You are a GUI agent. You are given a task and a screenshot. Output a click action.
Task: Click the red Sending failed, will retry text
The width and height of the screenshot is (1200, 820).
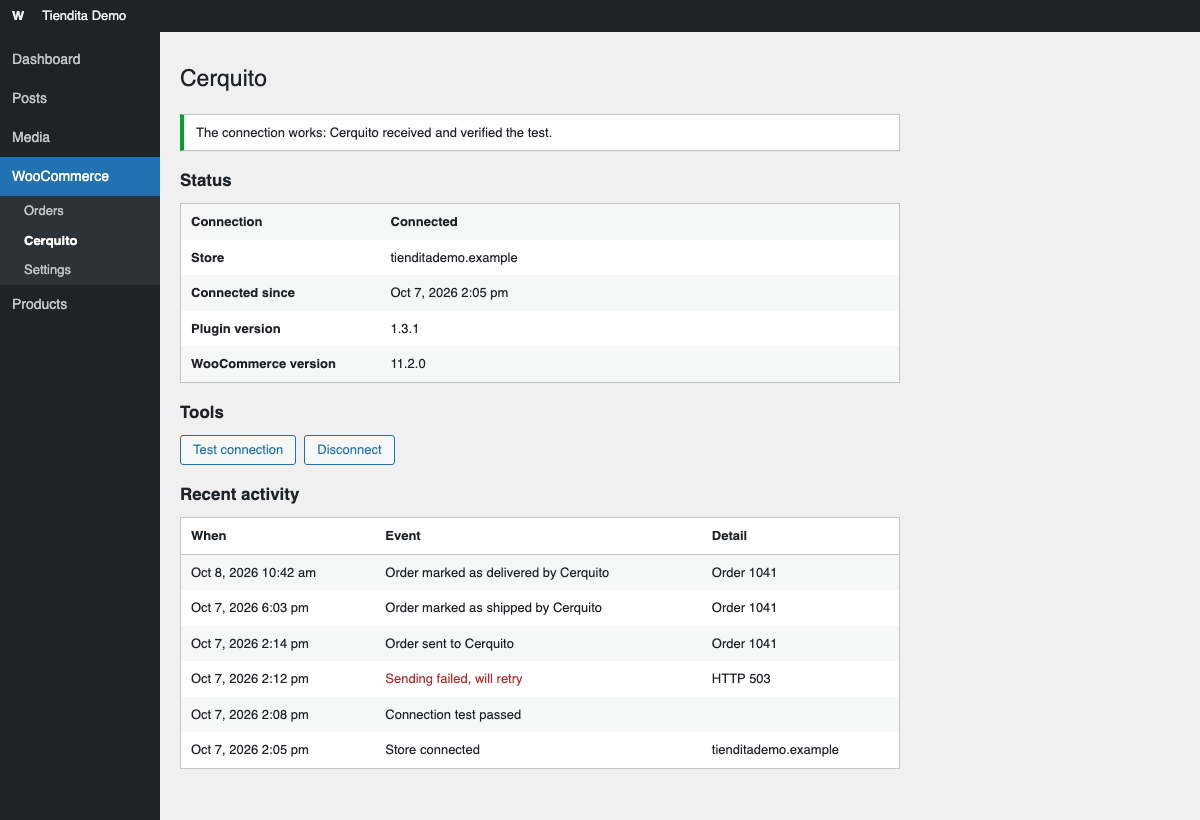[454, 679]
